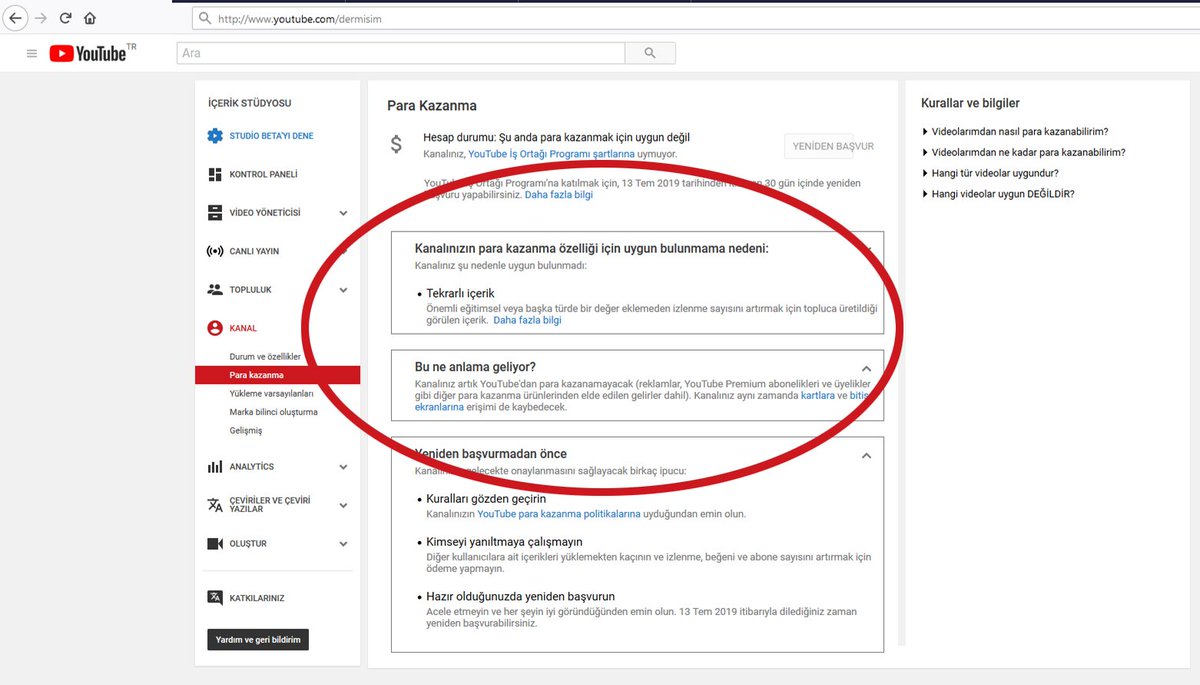Click the 'Kurallar ve bilgiler' heading
The height and width of the screenshot is (685, 1200).
click(970, 103)
